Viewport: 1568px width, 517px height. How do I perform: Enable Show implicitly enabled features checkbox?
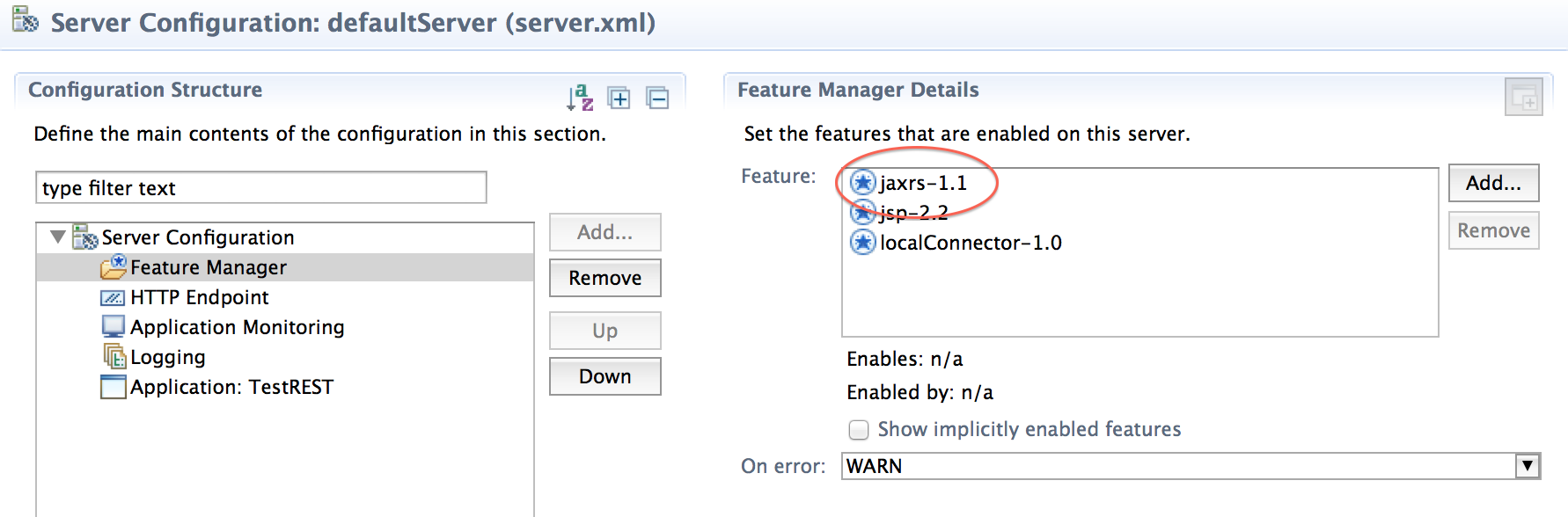[859, 430]
